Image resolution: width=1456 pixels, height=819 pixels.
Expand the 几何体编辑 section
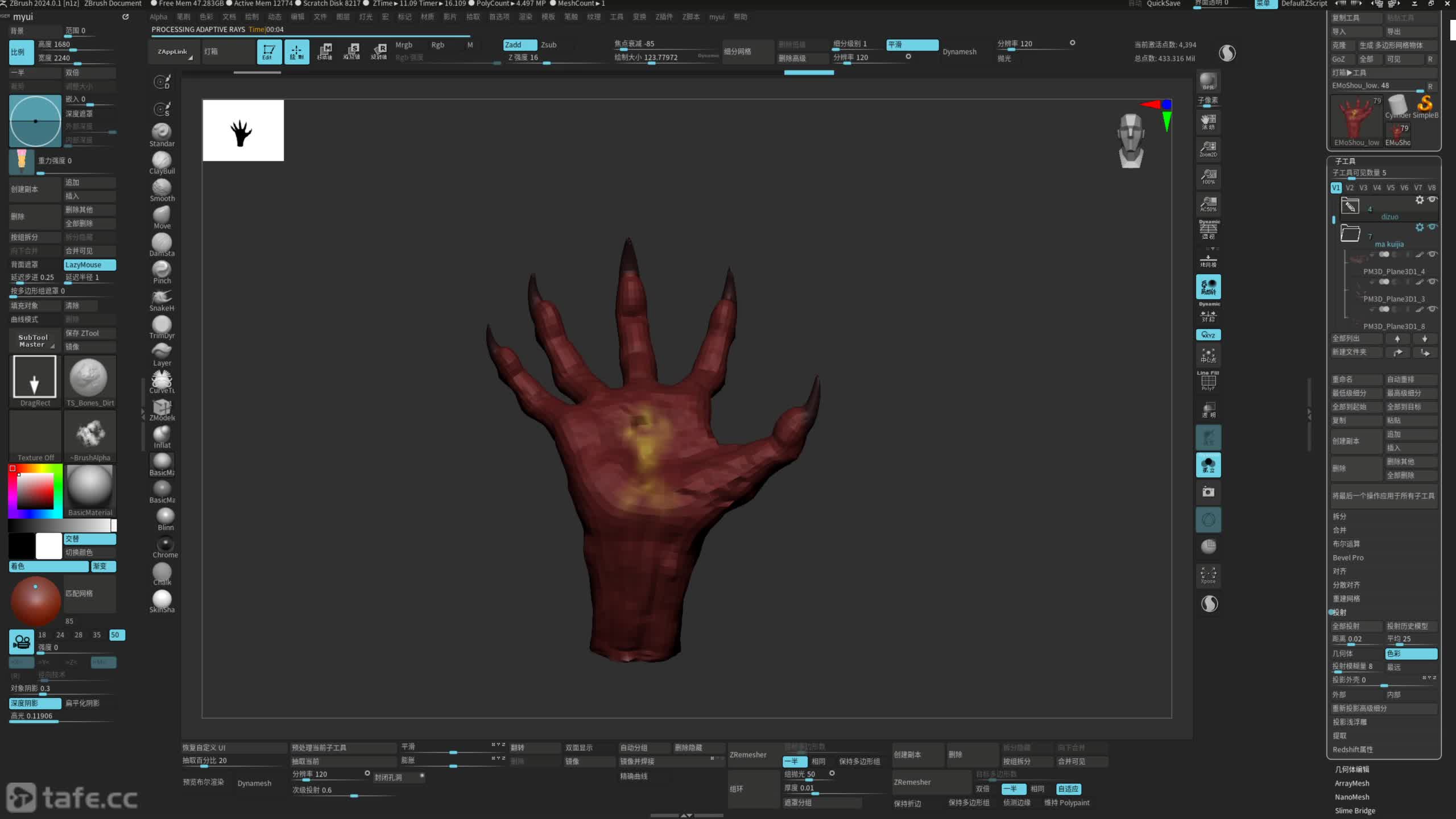1352,769
